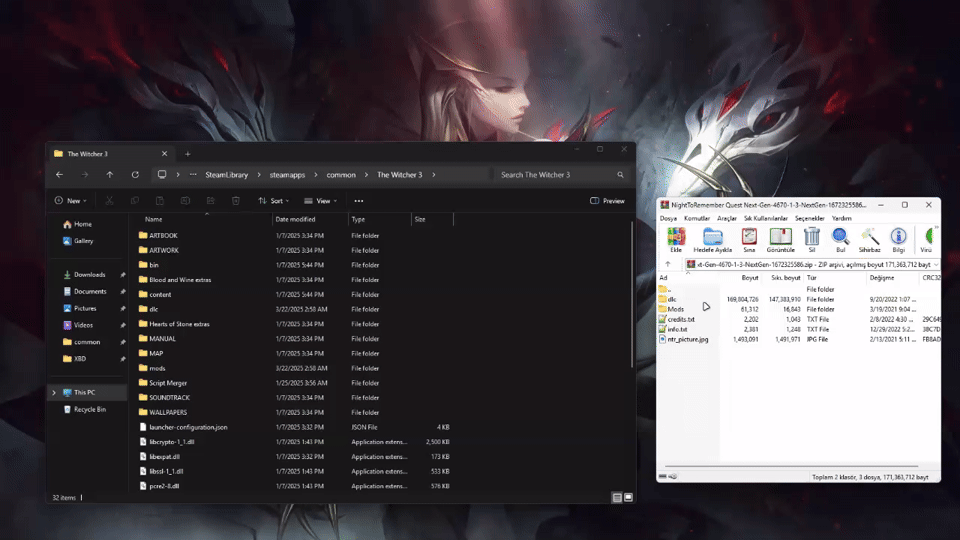Expand This PC in navigation pane
Image resolution: width=960 pixels, height=540 pixels.
click(54, 392)
